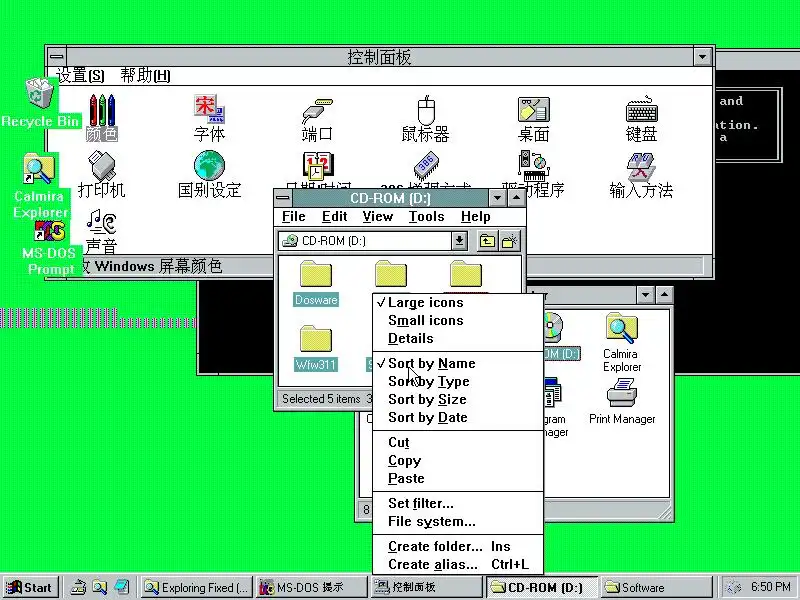Open the 386 enhanced mode chip icon
This screenshot has width=800, height=600.
coord(427,165)
